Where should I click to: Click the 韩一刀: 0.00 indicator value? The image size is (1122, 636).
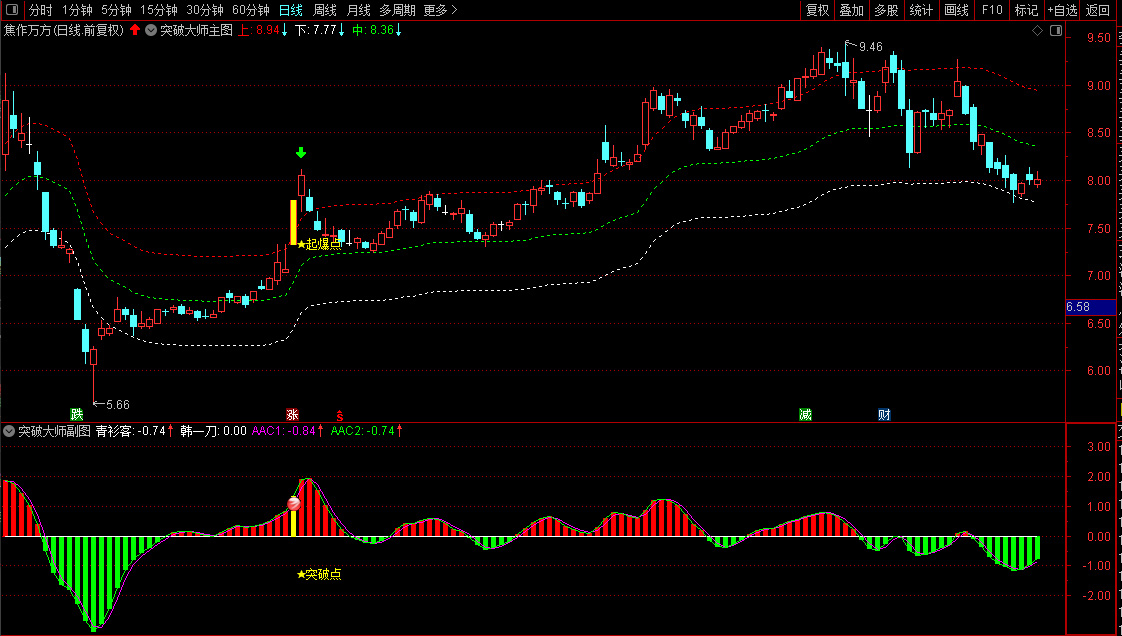pyautogui.click(x=213, y=431)
